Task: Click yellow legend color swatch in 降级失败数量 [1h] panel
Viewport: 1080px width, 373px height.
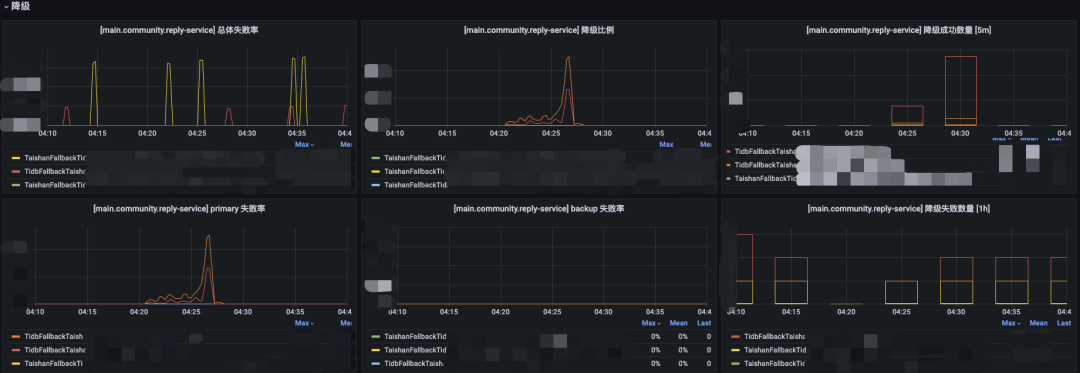Action: pyautogui.click(x=735, y=350)
